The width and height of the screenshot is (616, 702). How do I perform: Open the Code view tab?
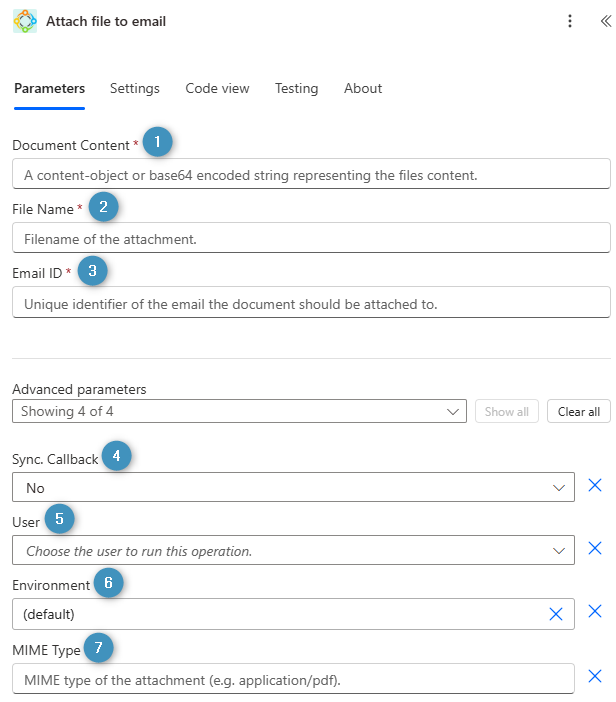217,88
